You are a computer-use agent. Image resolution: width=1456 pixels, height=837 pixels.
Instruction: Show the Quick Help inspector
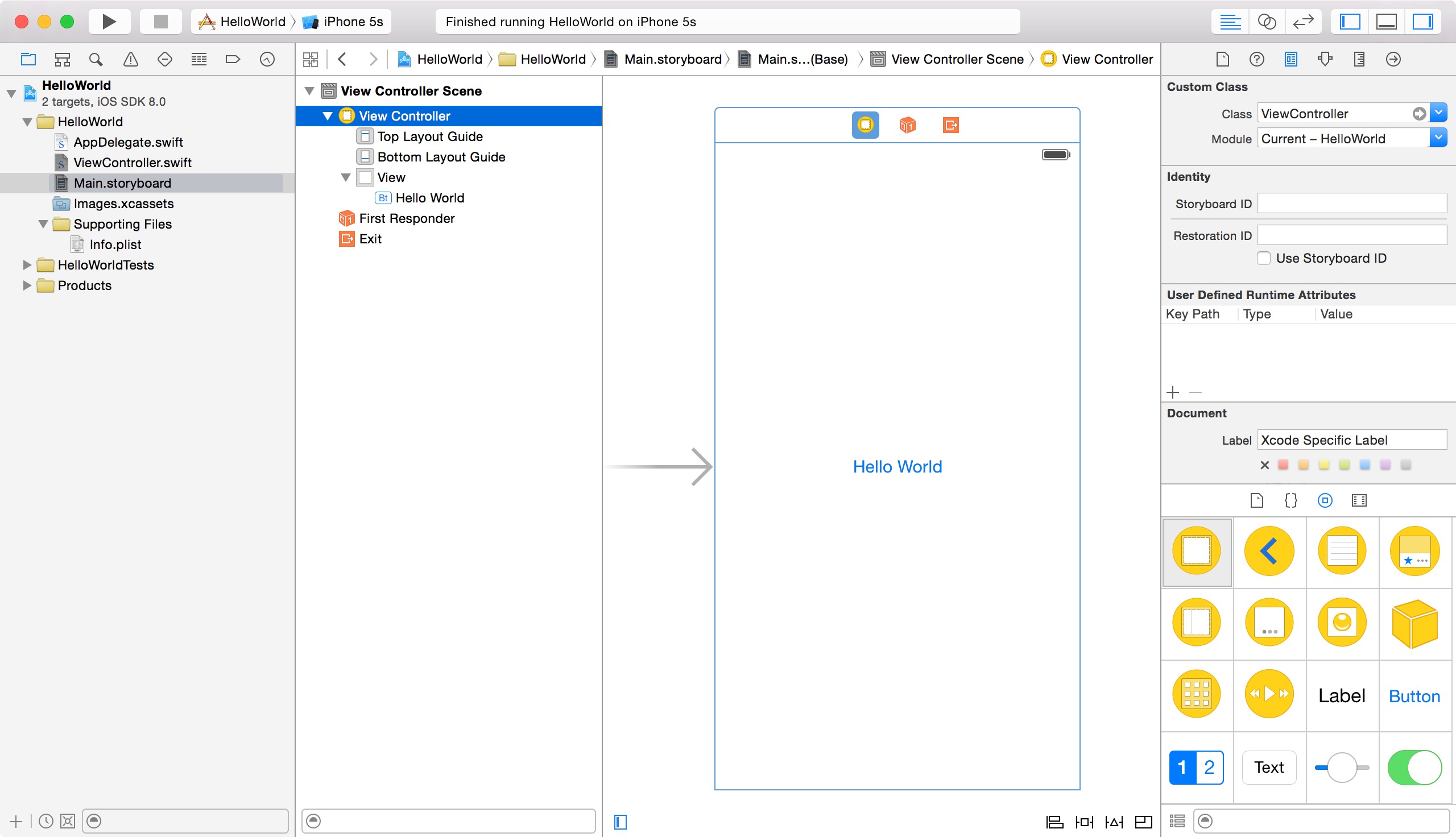coord(1256,59)
